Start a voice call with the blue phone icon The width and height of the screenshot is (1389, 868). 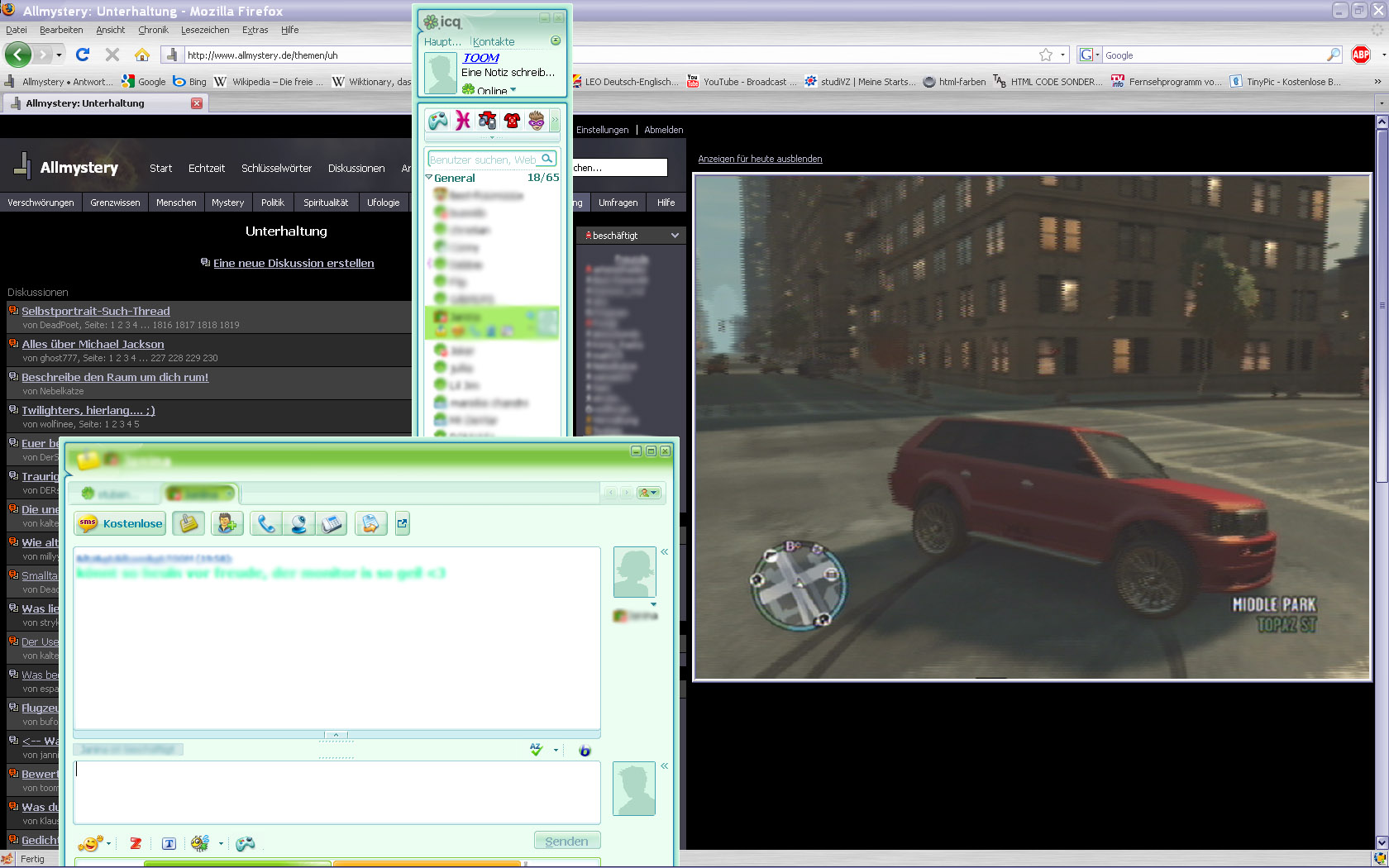tap(266, 523)
